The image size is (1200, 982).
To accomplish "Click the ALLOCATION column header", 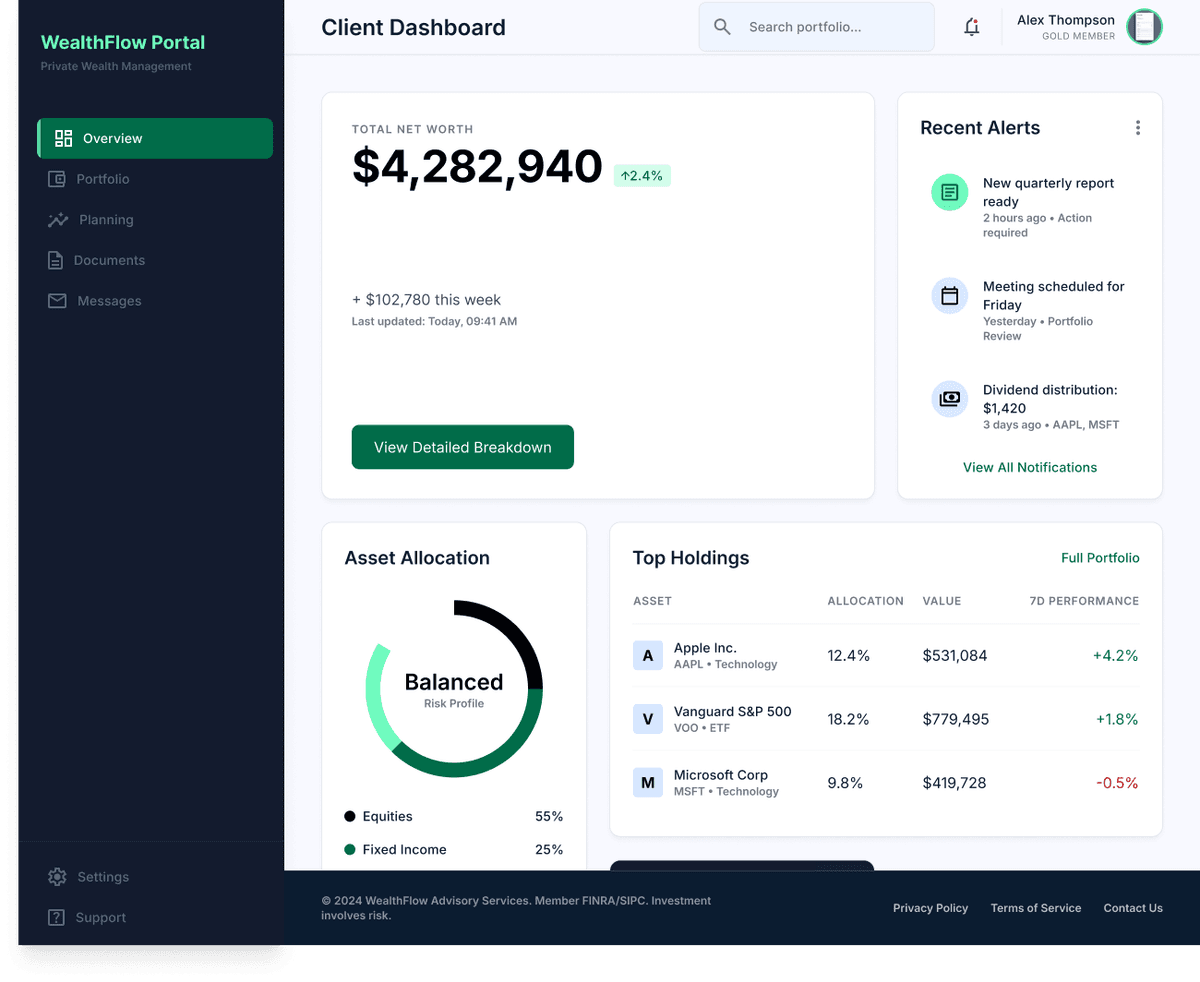I will (x=866, y=601).
